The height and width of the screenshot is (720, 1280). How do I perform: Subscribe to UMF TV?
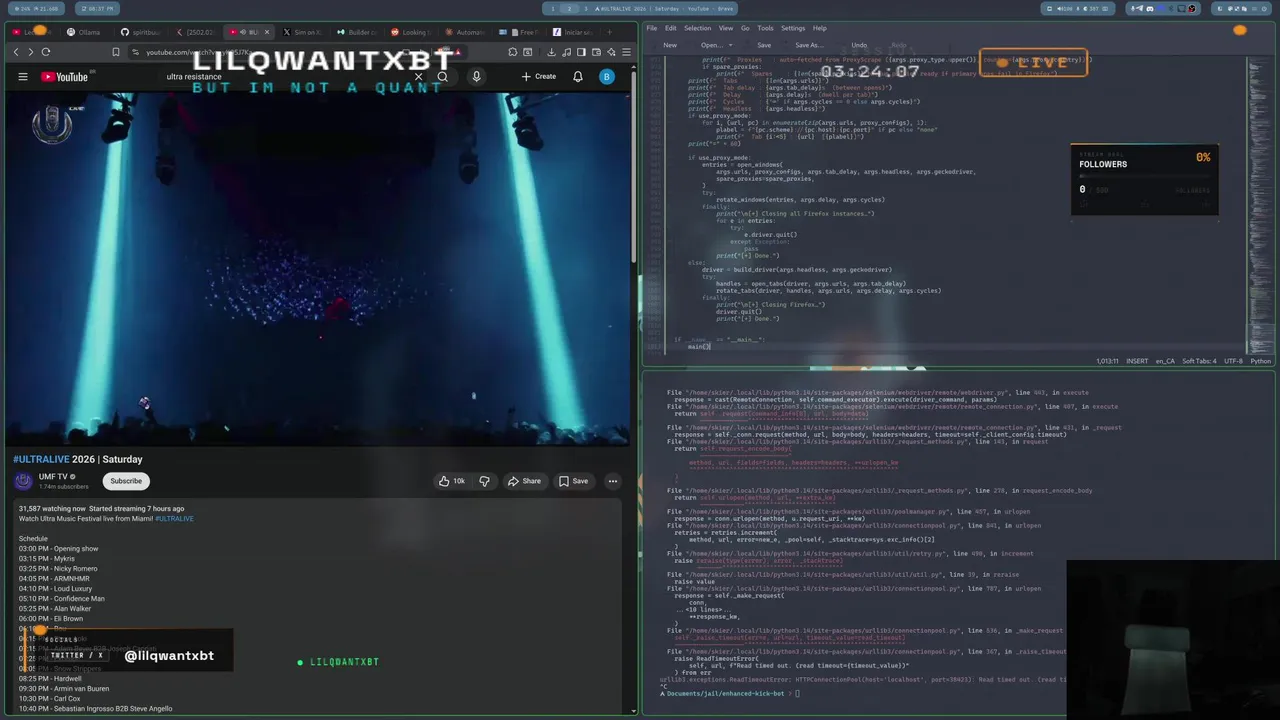point(126,481)
